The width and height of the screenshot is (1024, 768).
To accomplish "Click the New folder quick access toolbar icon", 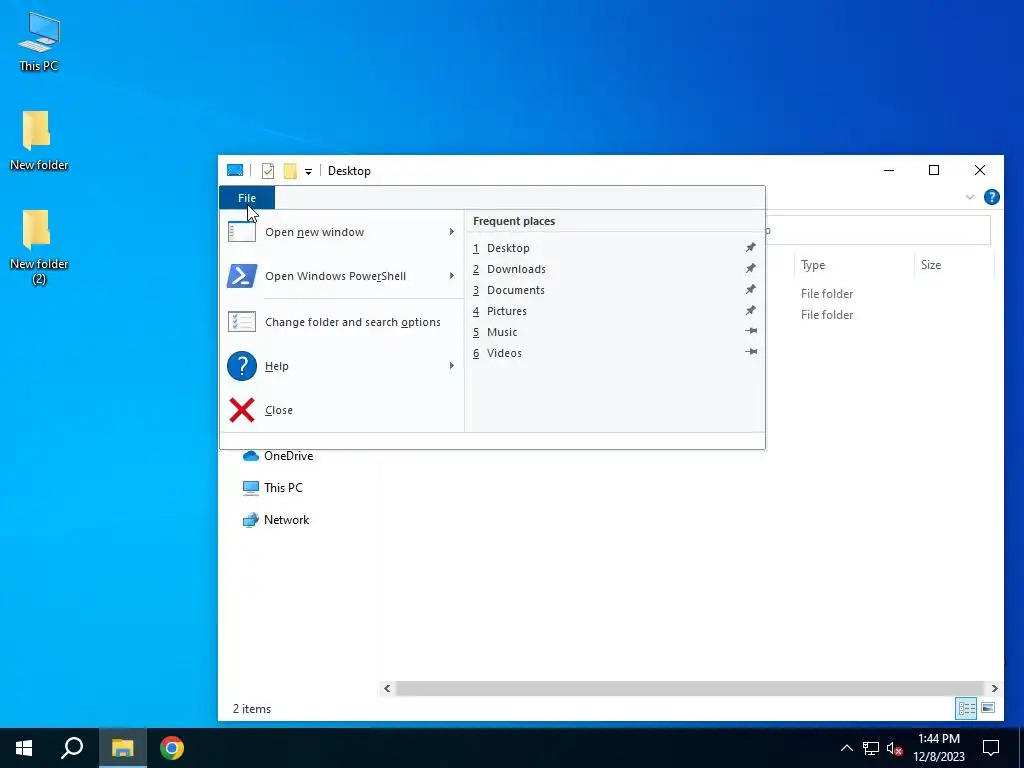I will coord(290,171).
